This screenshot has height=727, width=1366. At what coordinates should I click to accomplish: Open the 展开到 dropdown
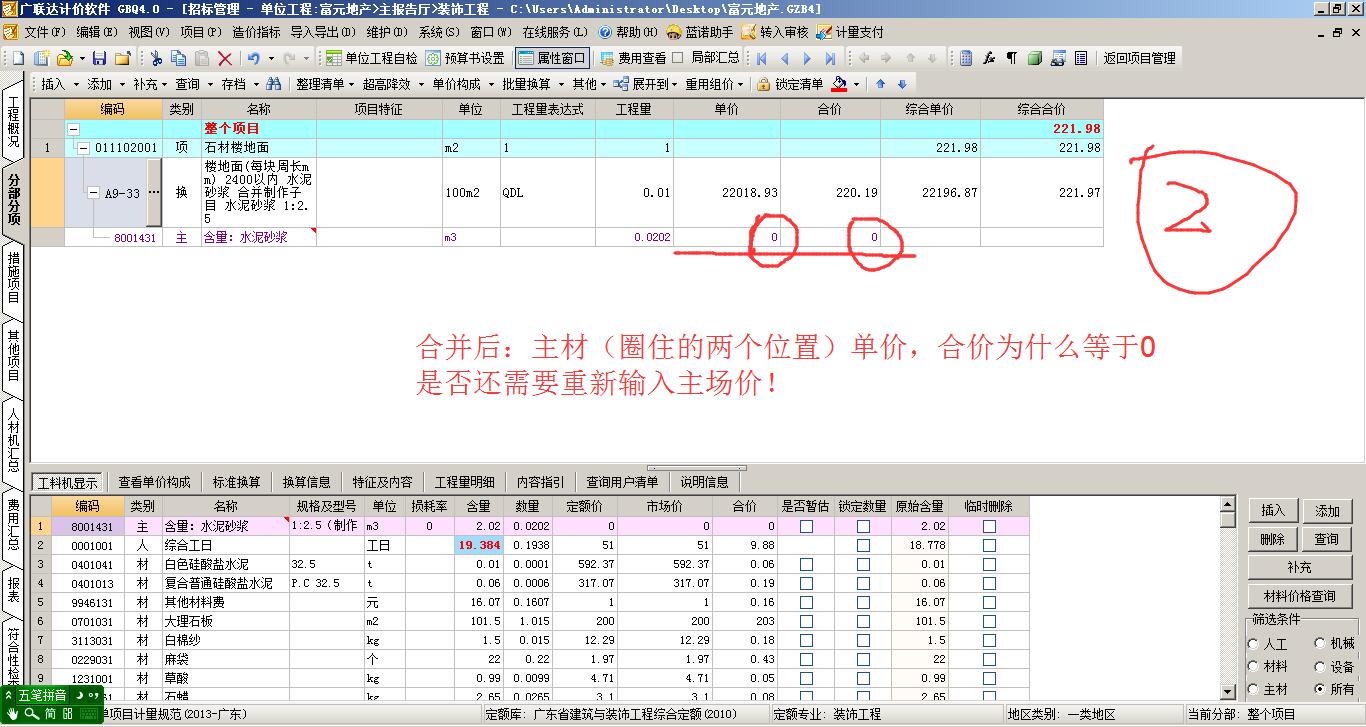[x=648, y=84]
